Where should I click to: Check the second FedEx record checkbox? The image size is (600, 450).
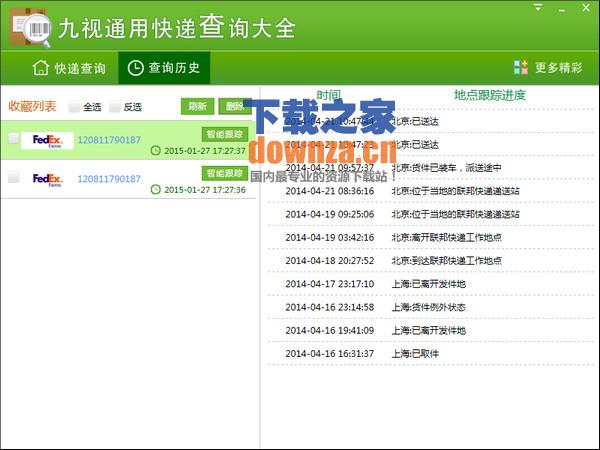pos(13,178)
